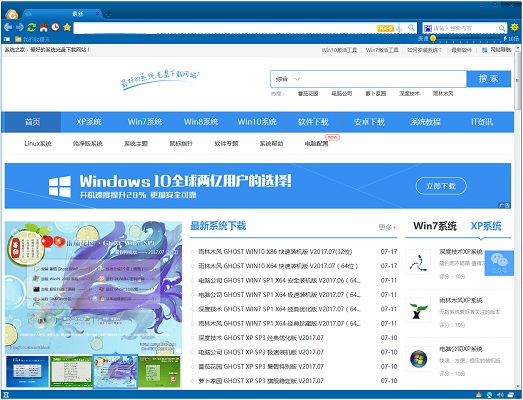Screen dimensions: 523x400
Task: Click 更多+ next to 最新系统下载
Action: [x=387, y=228]
